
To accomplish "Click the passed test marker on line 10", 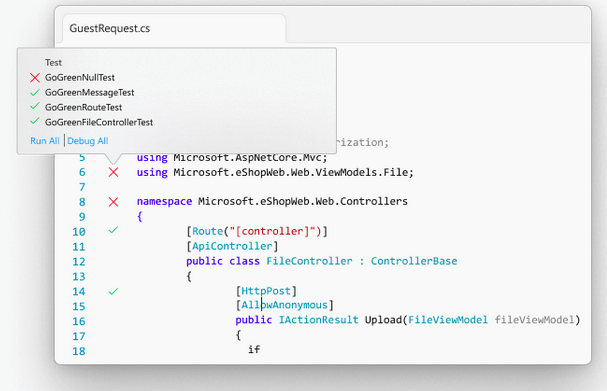I will (113, 230).
